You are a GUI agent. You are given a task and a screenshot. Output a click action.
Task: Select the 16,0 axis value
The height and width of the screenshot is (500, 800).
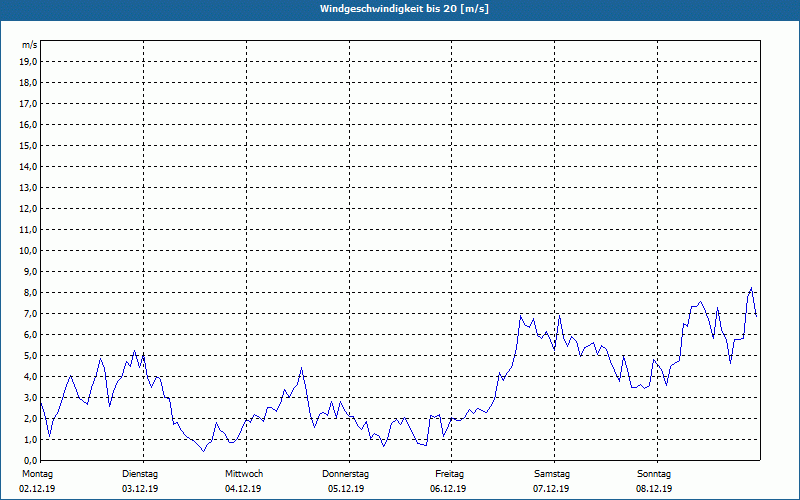coord(28,124)
